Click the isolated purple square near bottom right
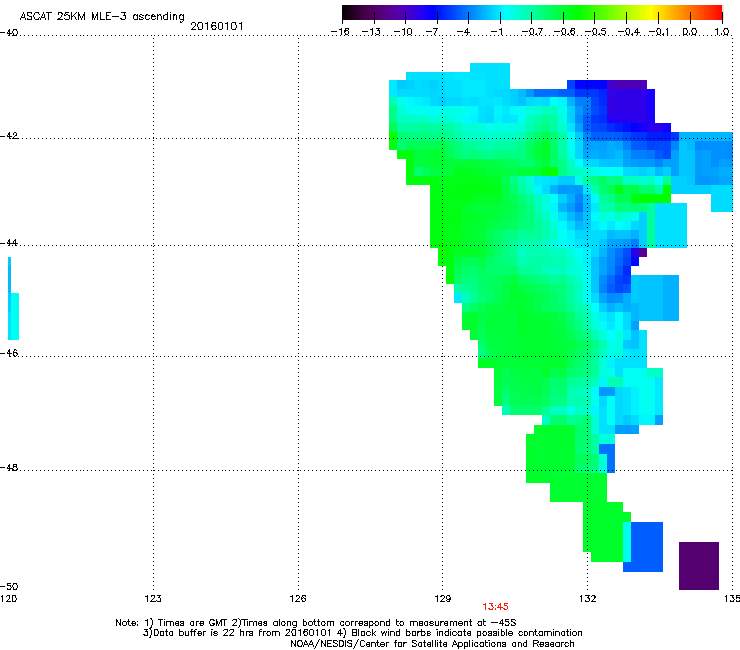The width and height of the screenshot is (740, 650). (699, 566)
